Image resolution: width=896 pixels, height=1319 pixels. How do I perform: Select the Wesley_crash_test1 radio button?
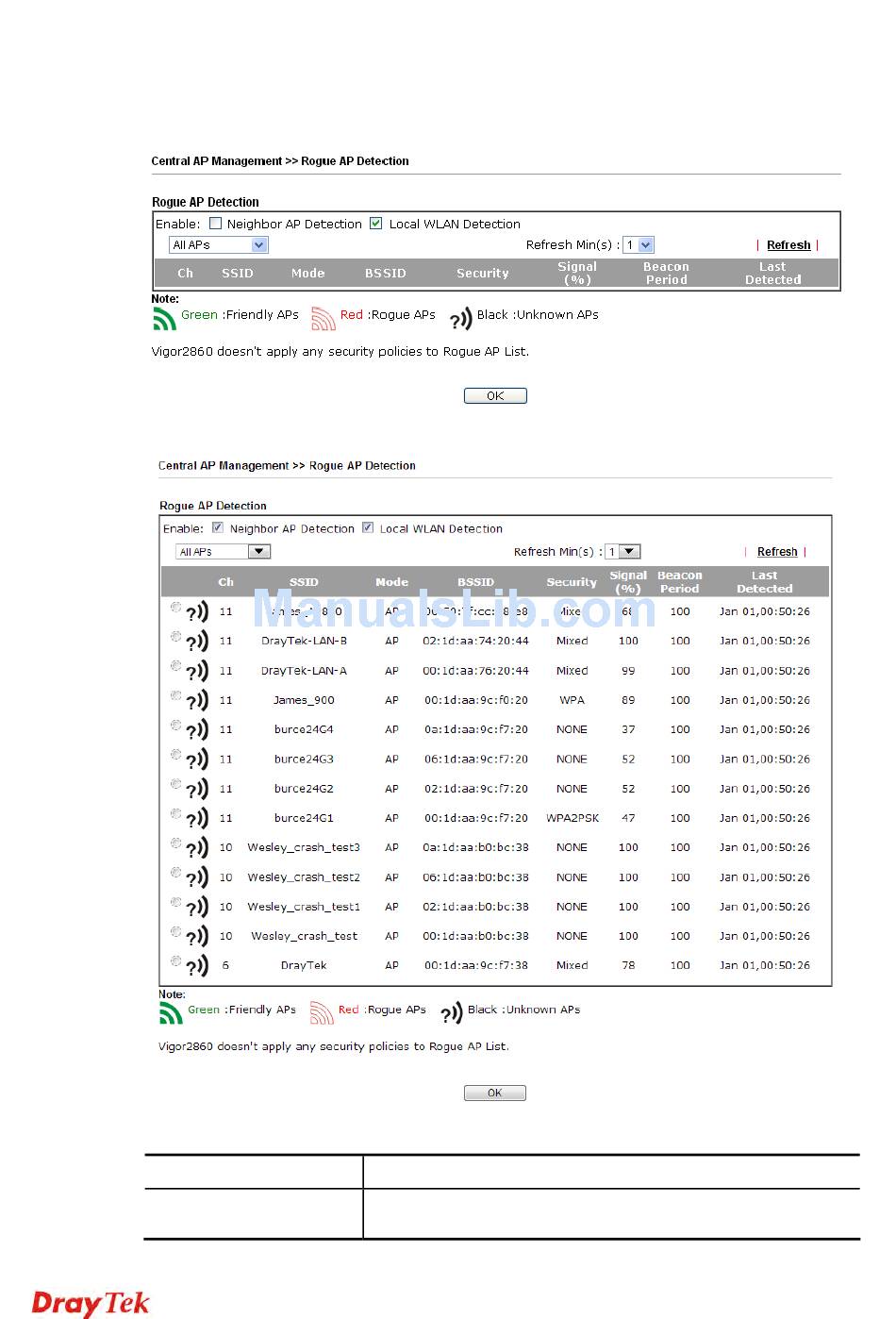coord(175,902)
